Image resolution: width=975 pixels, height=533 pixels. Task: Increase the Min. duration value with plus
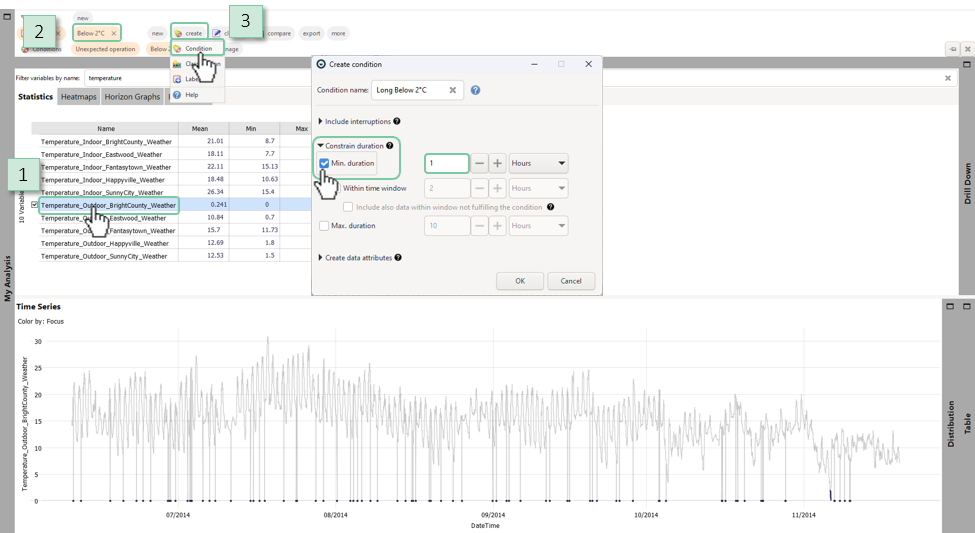498,163
